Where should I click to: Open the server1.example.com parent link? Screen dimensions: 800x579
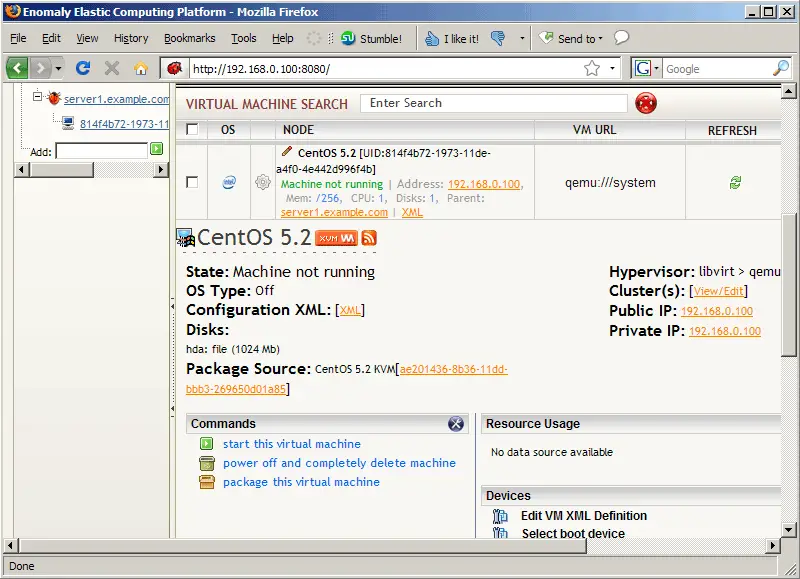pyautogui.click(x=334, y=212)
